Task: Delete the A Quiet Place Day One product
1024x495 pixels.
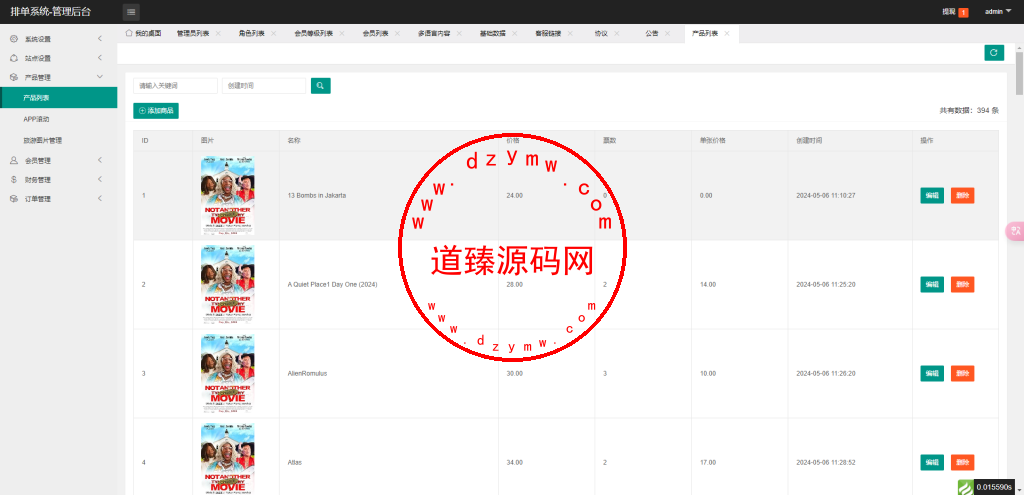Action: point(963,285)
